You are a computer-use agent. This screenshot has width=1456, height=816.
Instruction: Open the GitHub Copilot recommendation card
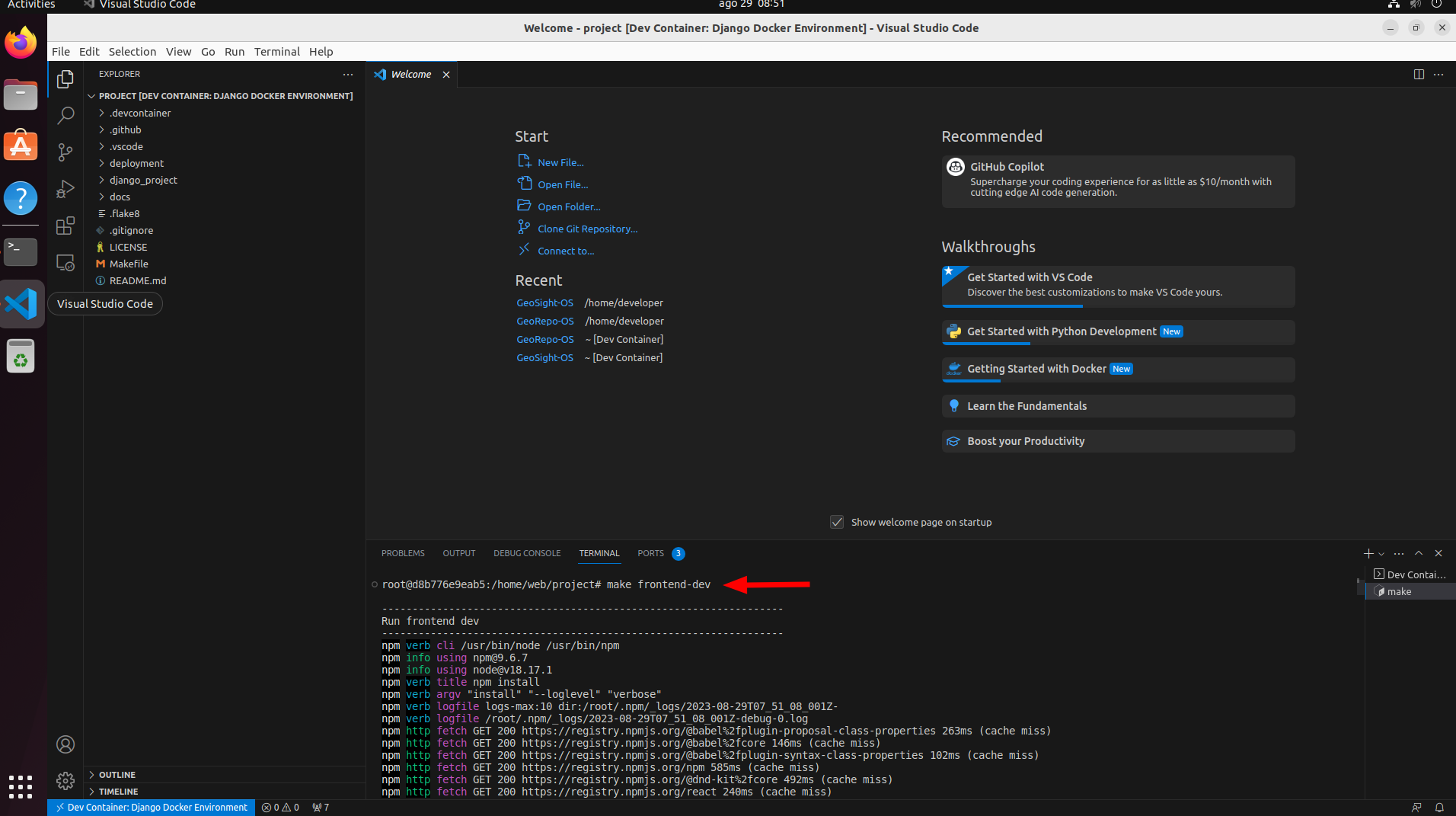pos(1118,181)
